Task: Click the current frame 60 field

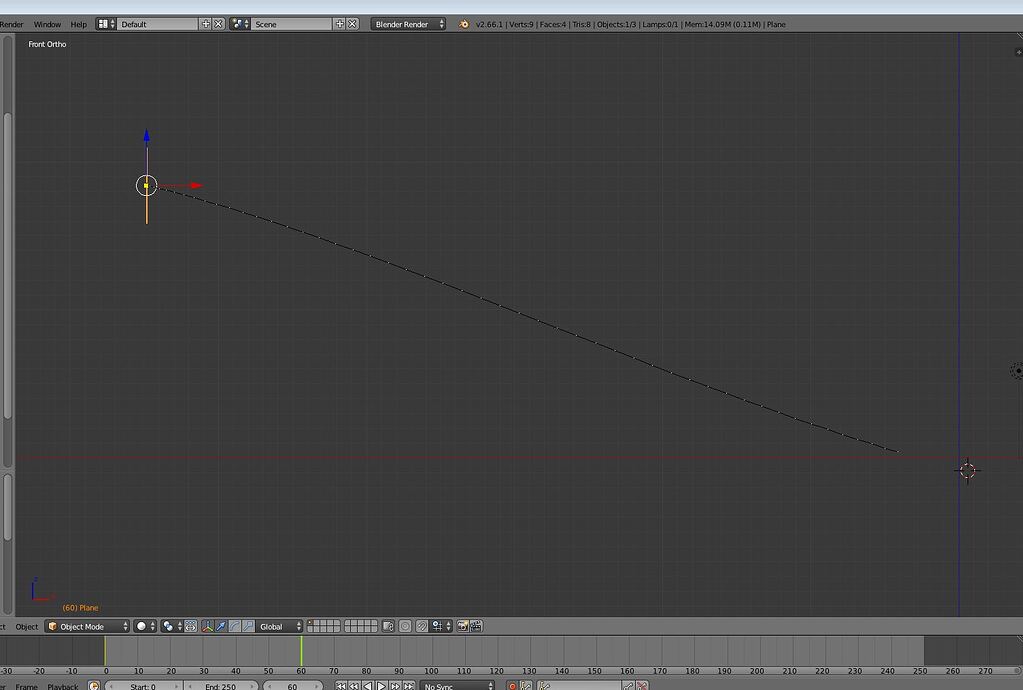Action: click(x=293, y=686)
